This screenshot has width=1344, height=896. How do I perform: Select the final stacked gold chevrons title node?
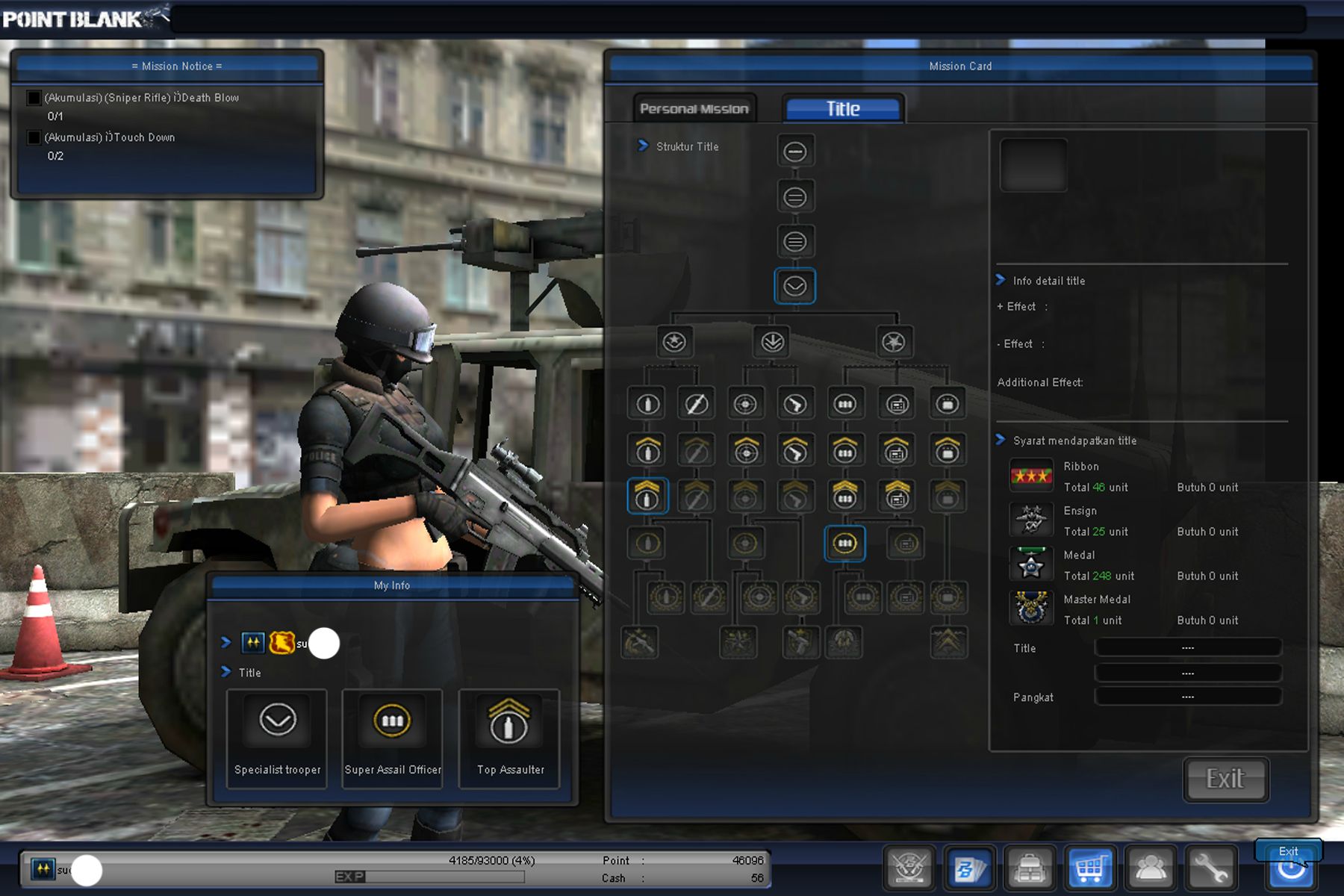click(x=948, y=642)
